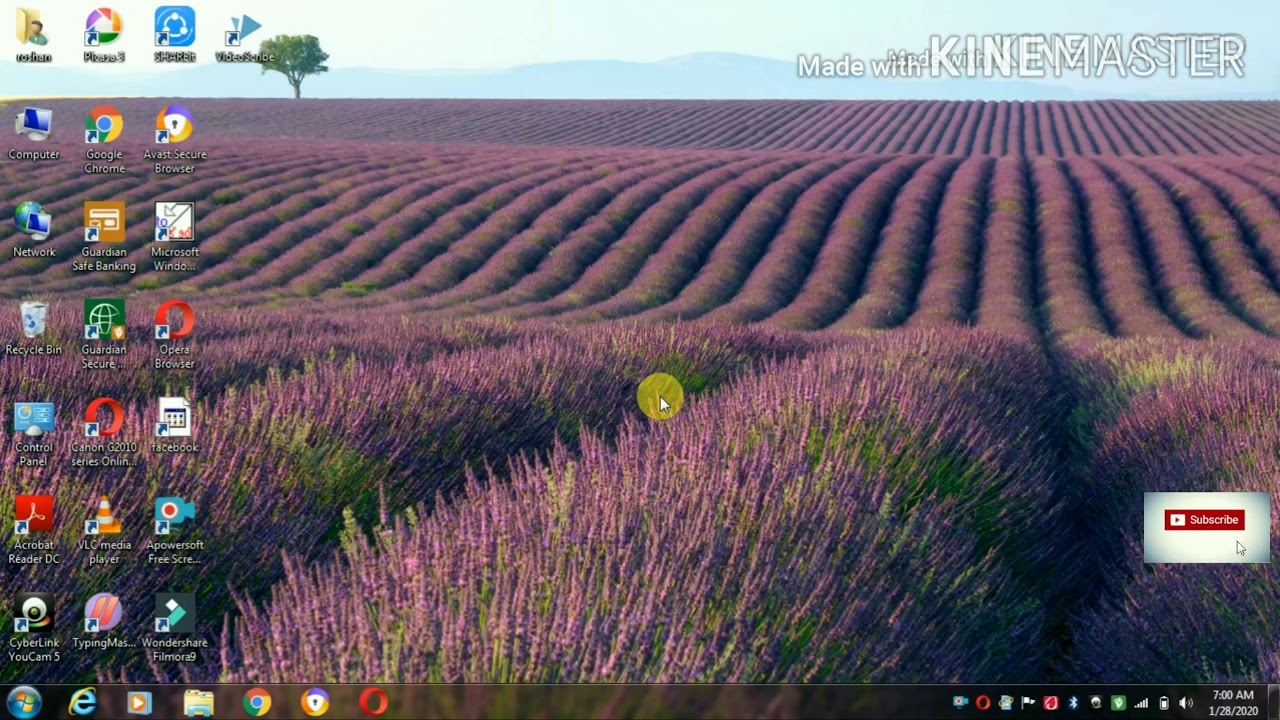The width and height of the screenshot is (1280, 720).
Task: Click the Recycle Bin icon
Action: tap(34, 328)
